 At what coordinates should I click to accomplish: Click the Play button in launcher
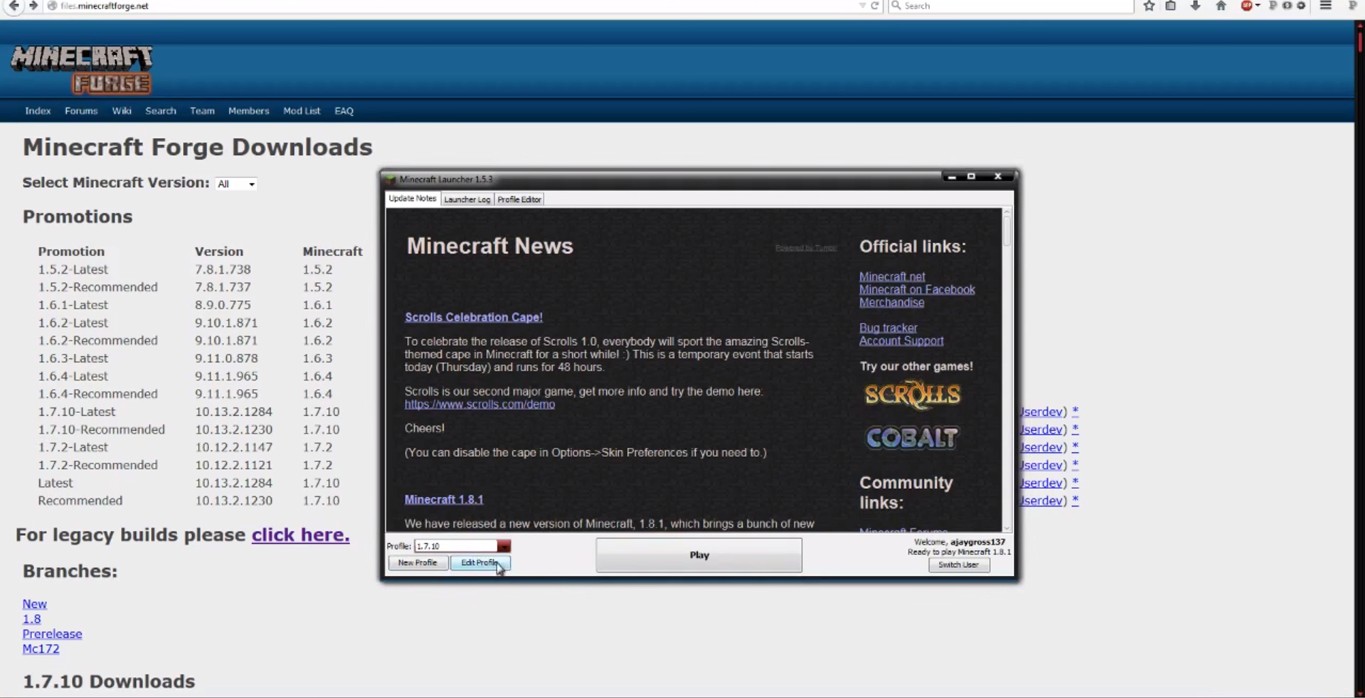(699, 555)
